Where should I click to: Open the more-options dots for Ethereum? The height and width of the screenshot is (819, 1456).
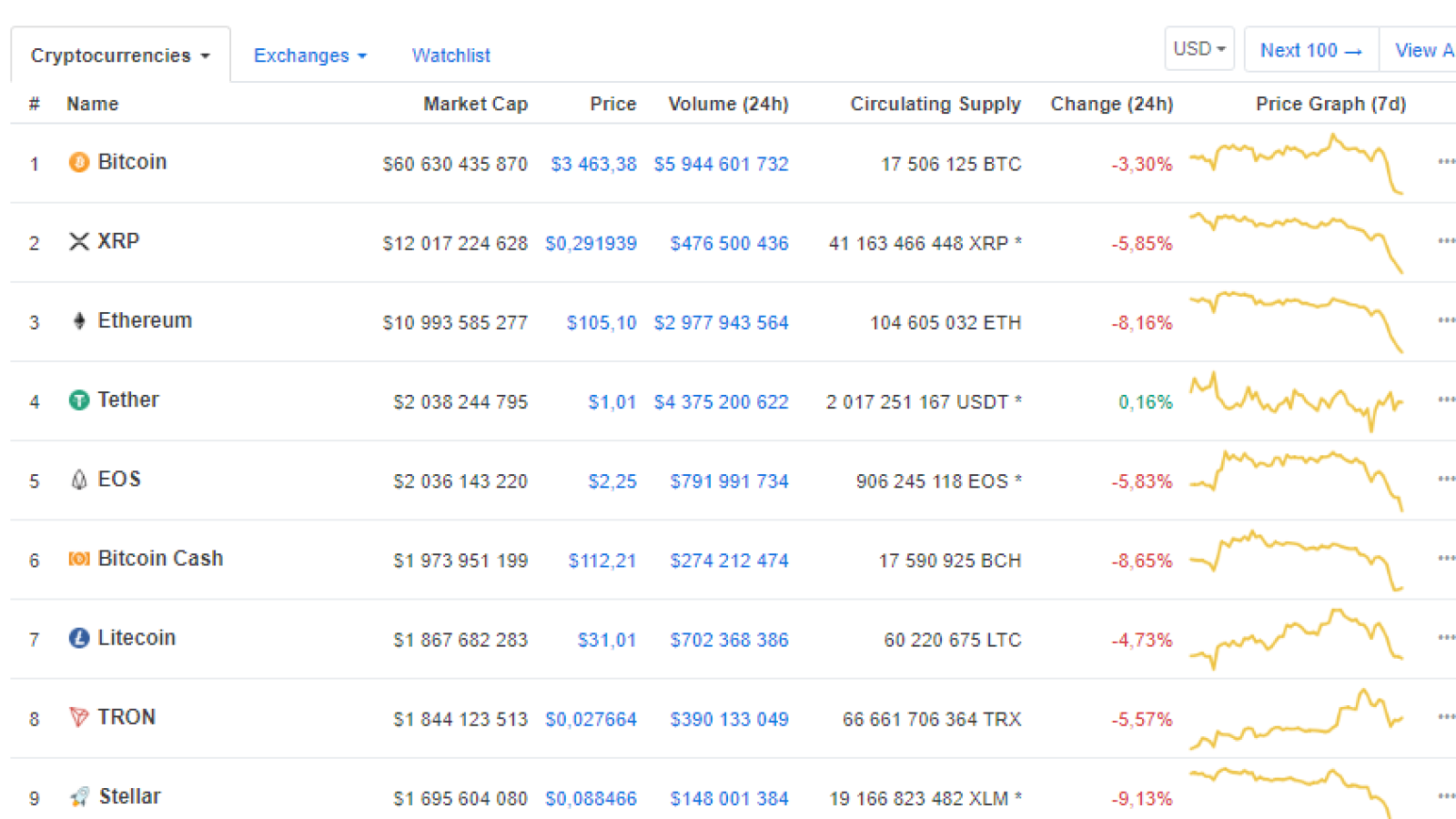(x=1446, y=319)
